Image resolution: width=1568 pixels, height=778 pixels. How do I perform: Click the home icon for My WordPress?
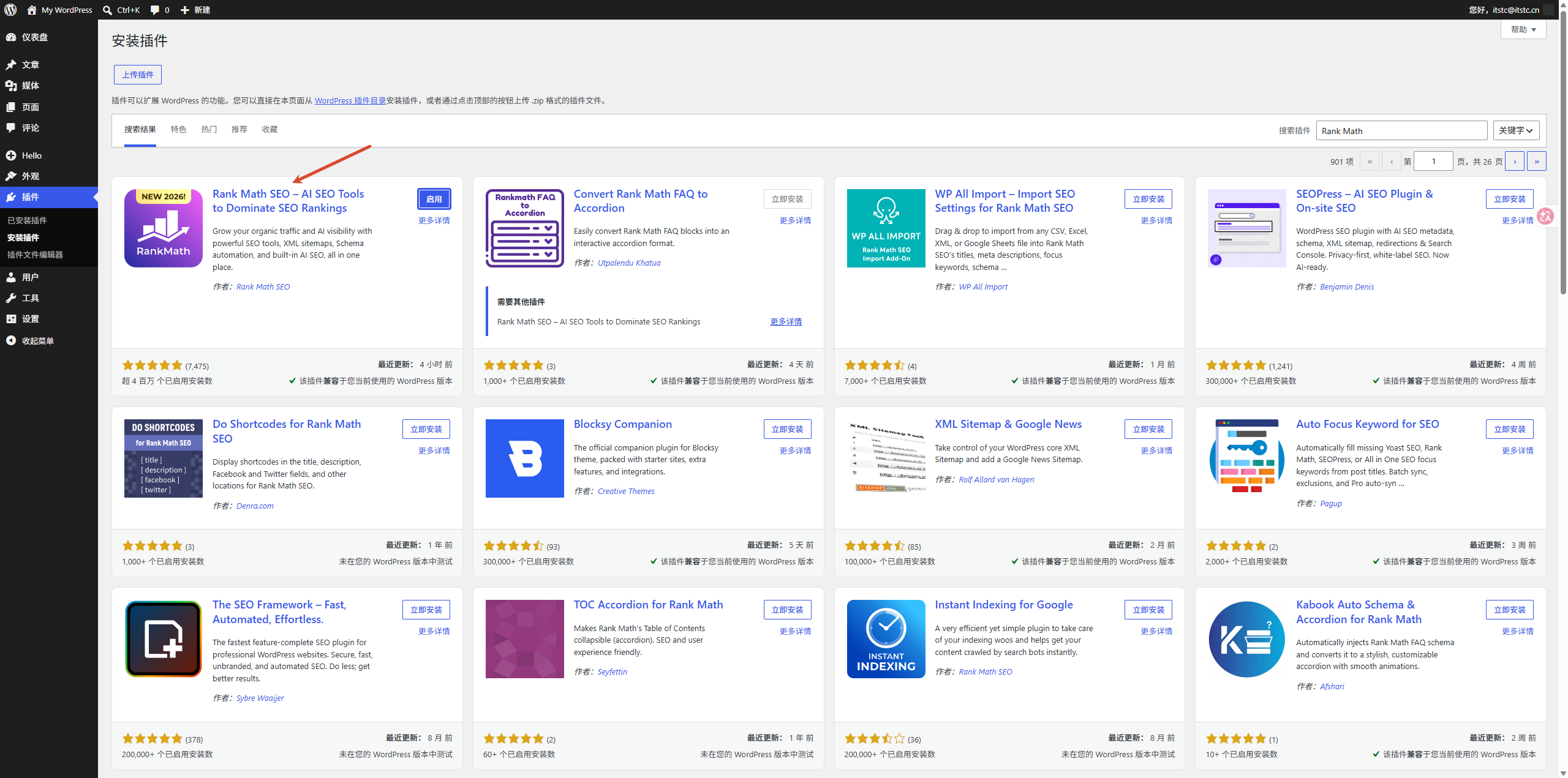click(32, 10)
